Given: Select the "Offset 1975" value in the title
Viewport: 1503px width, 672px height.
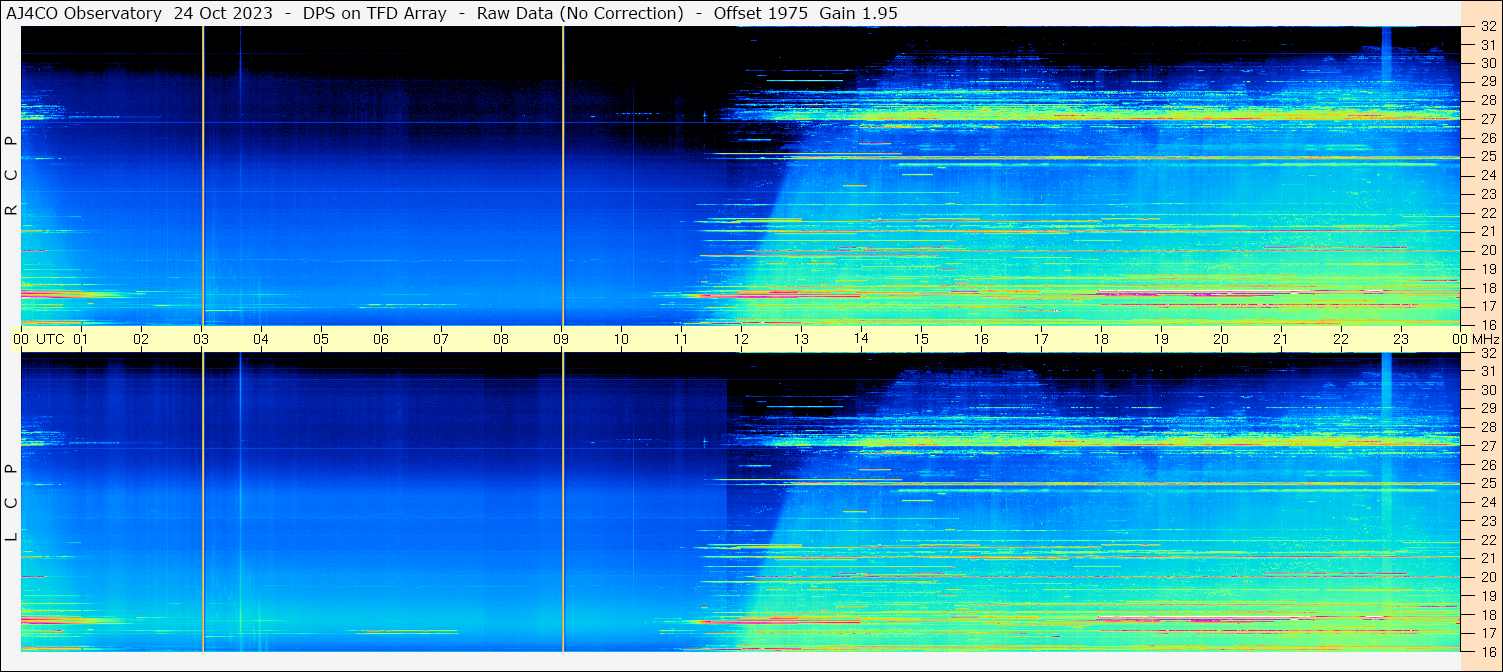Looking at the screenshot, I should (x=760, y=13).
